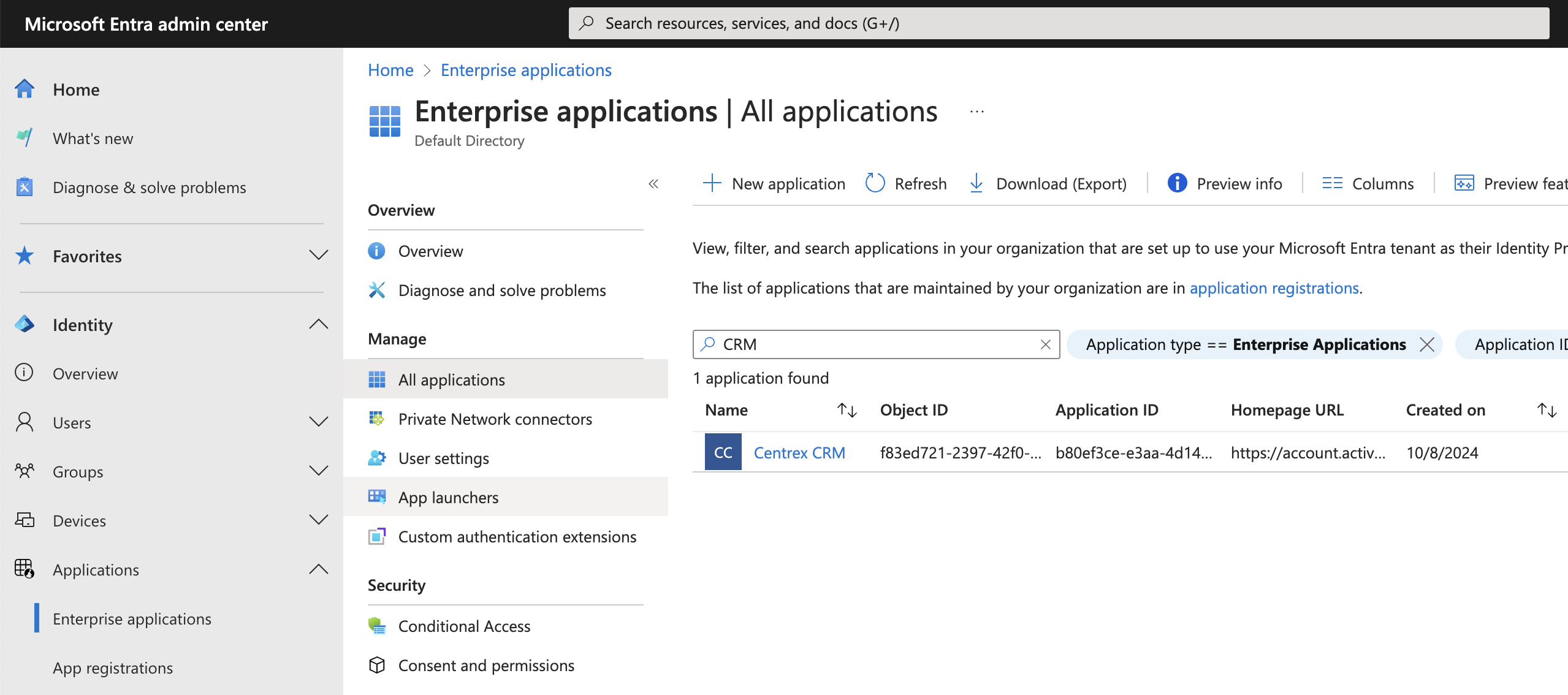This screenshot has height=695, width=1568.
Task: Click the Homepage URL column header
Action: [x=1287, y=410]
